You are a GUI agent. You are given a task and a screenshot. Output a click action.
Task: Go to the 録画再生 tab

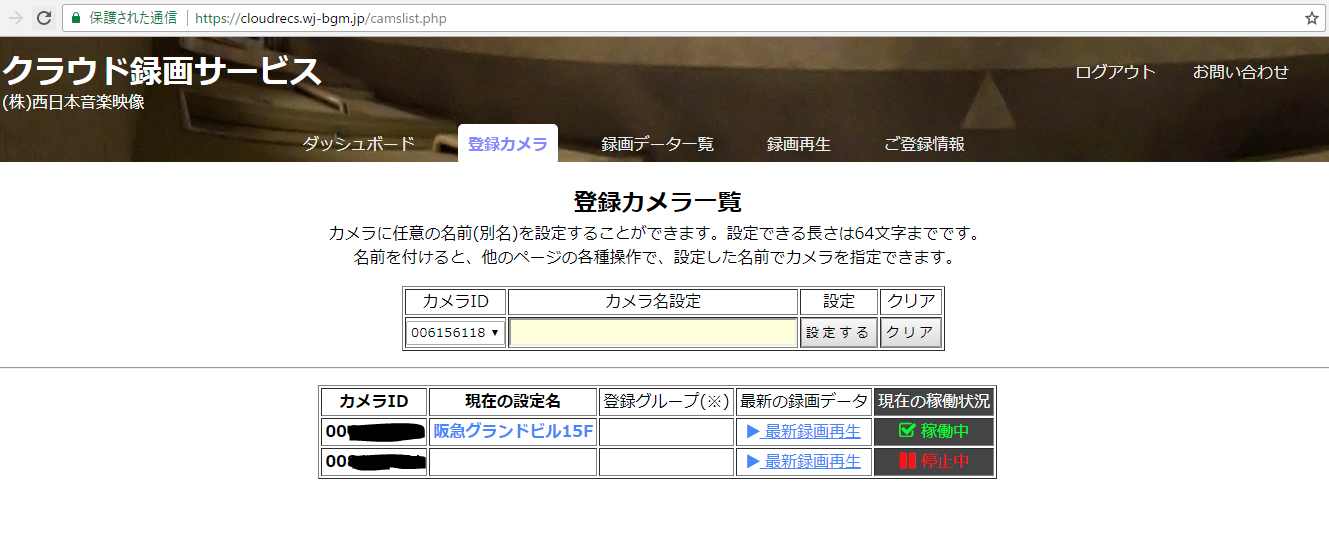(x=798, y=144)
